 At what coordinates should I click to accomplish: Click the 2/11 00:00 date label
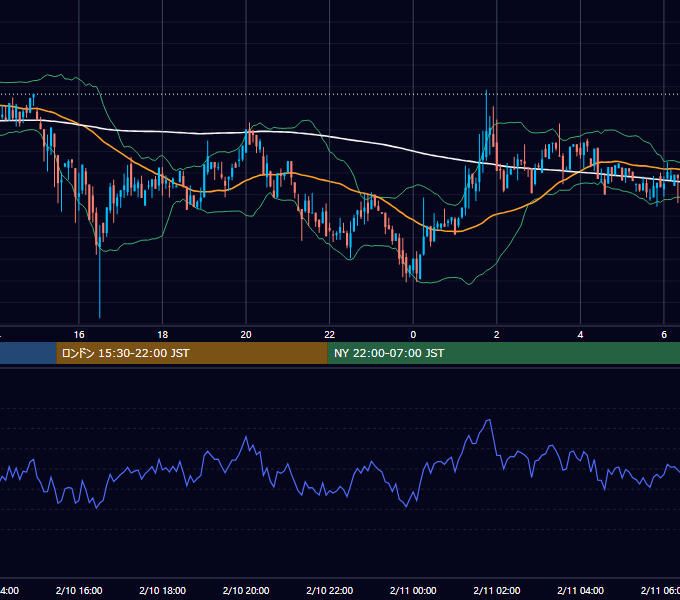[413, 590]
